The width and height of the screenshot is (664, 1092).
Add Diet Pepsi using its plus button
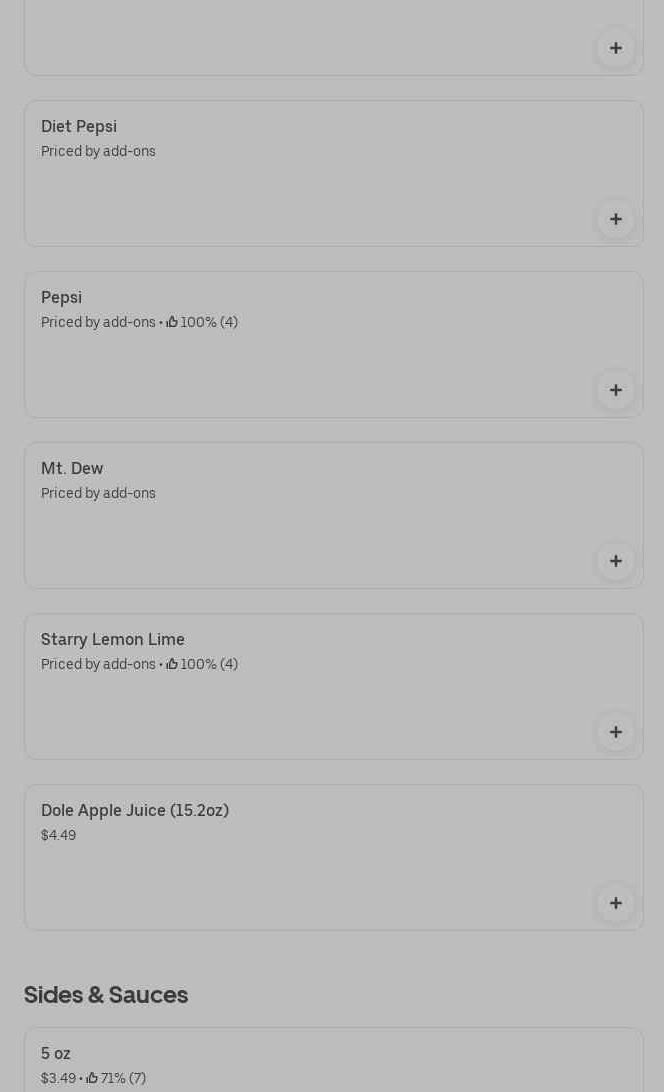pyautogui.click(x=615, y=219)
